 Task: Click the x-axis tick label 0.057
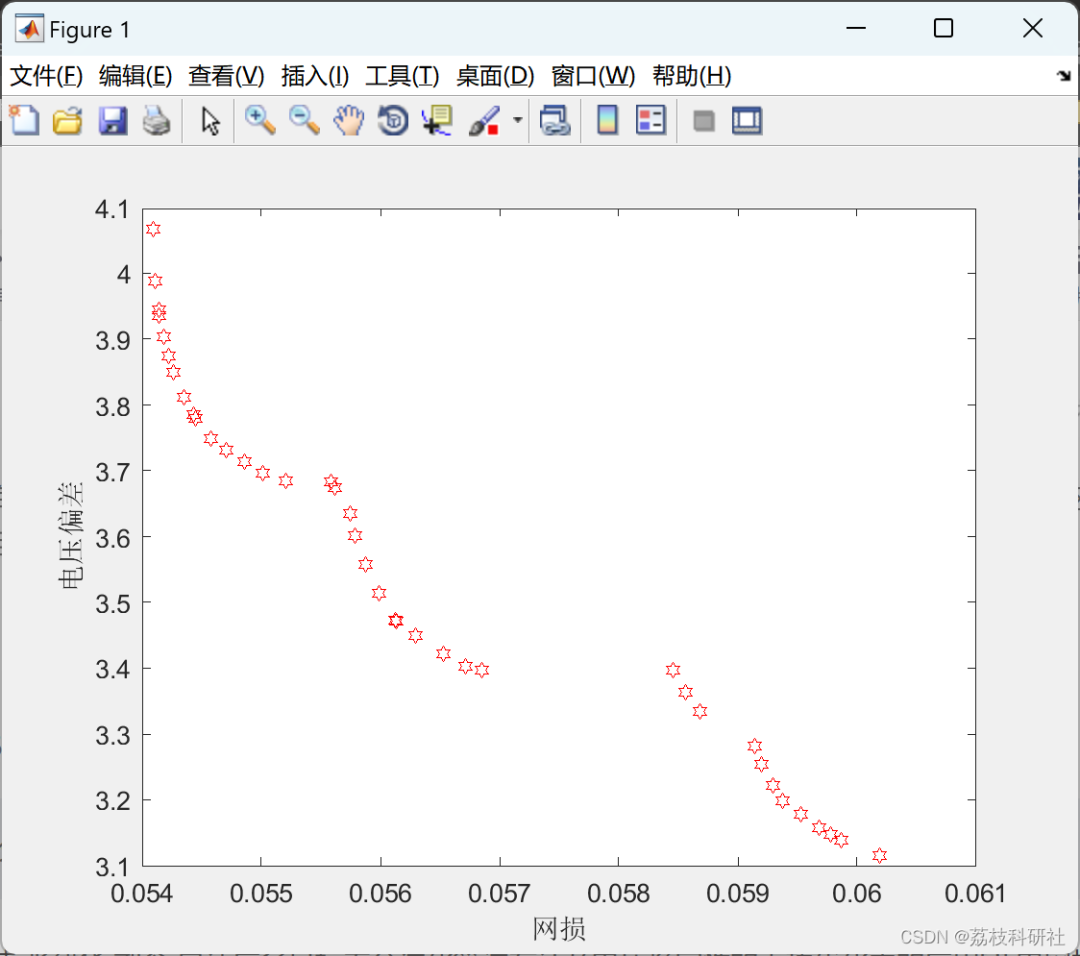499,893
